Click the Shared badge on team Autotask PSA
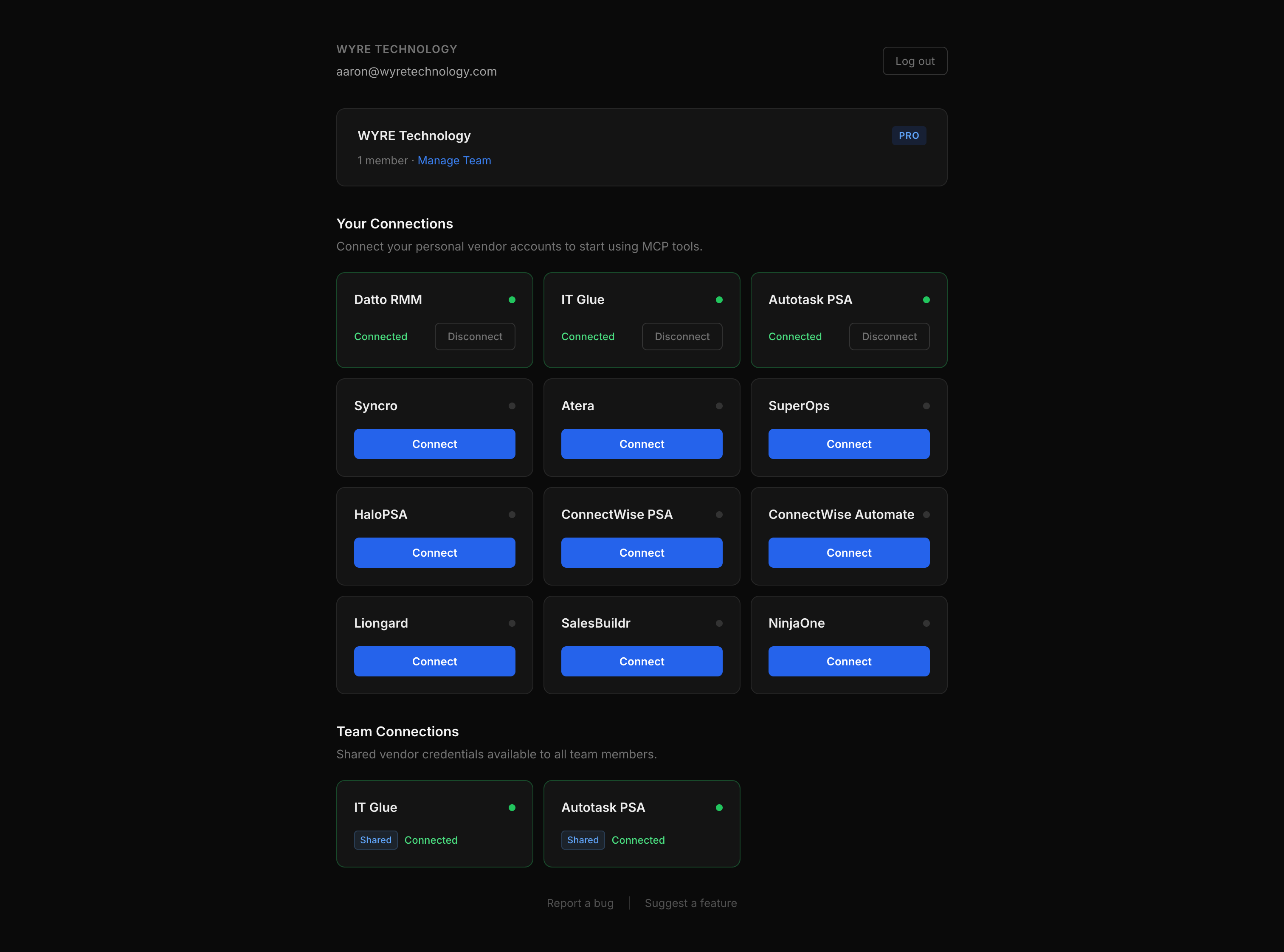Screen dimensions: 1284x952 pyautogui.click(x=583, y=839)
